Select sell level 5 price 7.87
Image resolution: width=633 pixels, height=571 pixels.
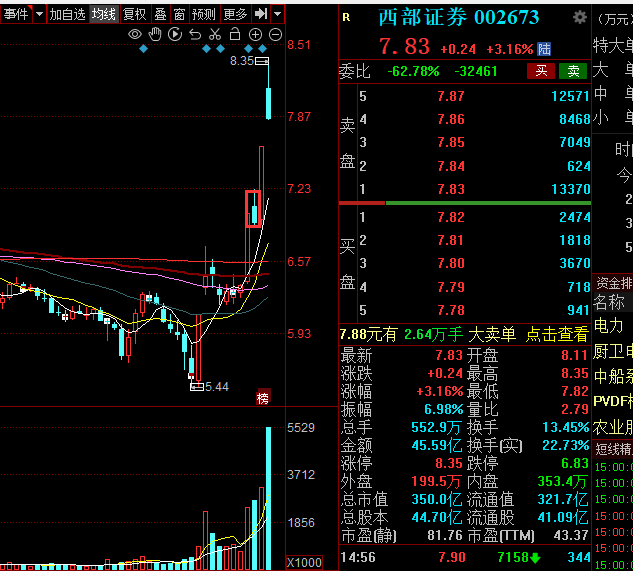451,96
